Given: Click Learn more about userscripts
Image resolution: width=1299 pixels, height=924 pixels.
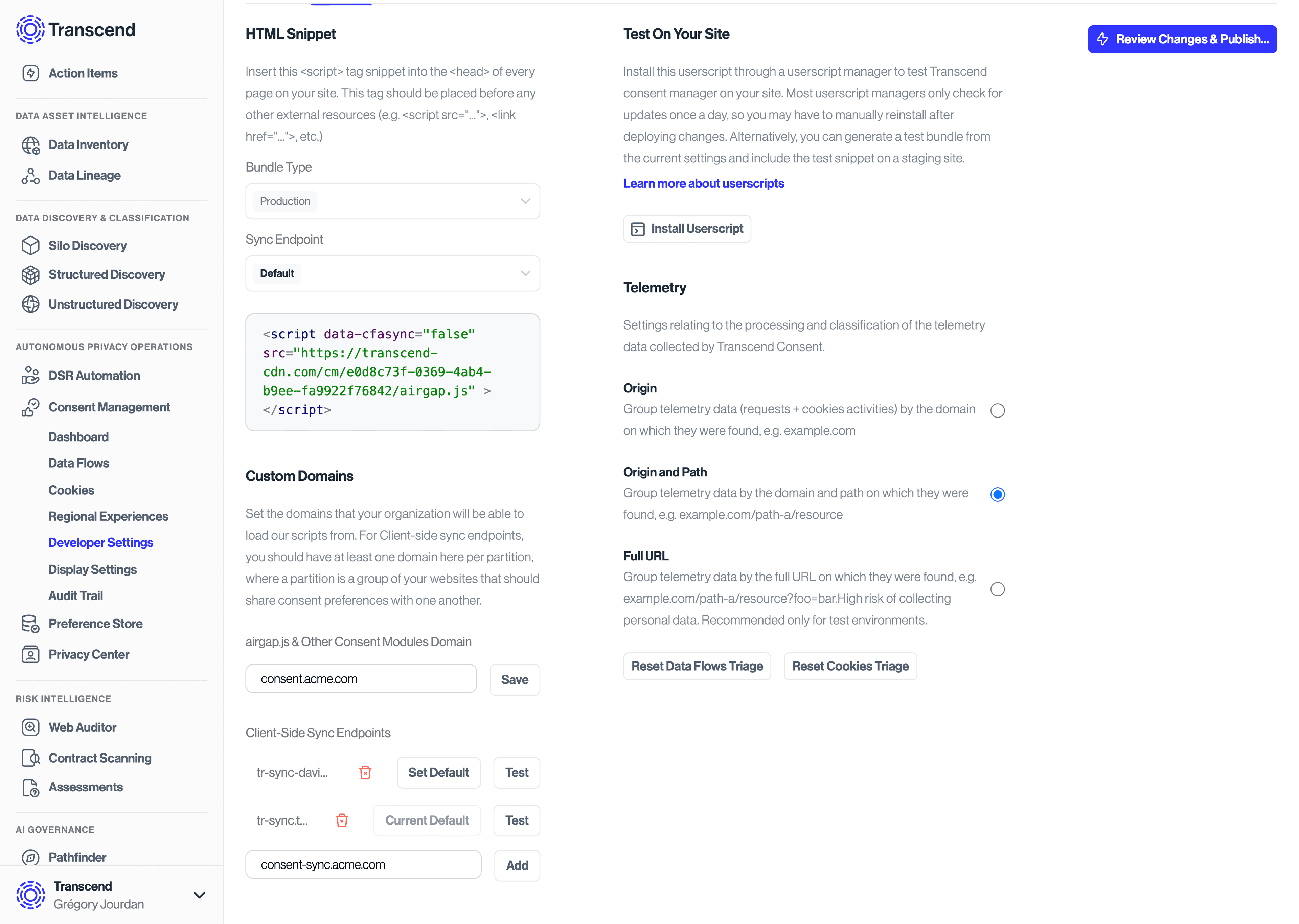Looking at the screenshot, I should pos(704,183).
